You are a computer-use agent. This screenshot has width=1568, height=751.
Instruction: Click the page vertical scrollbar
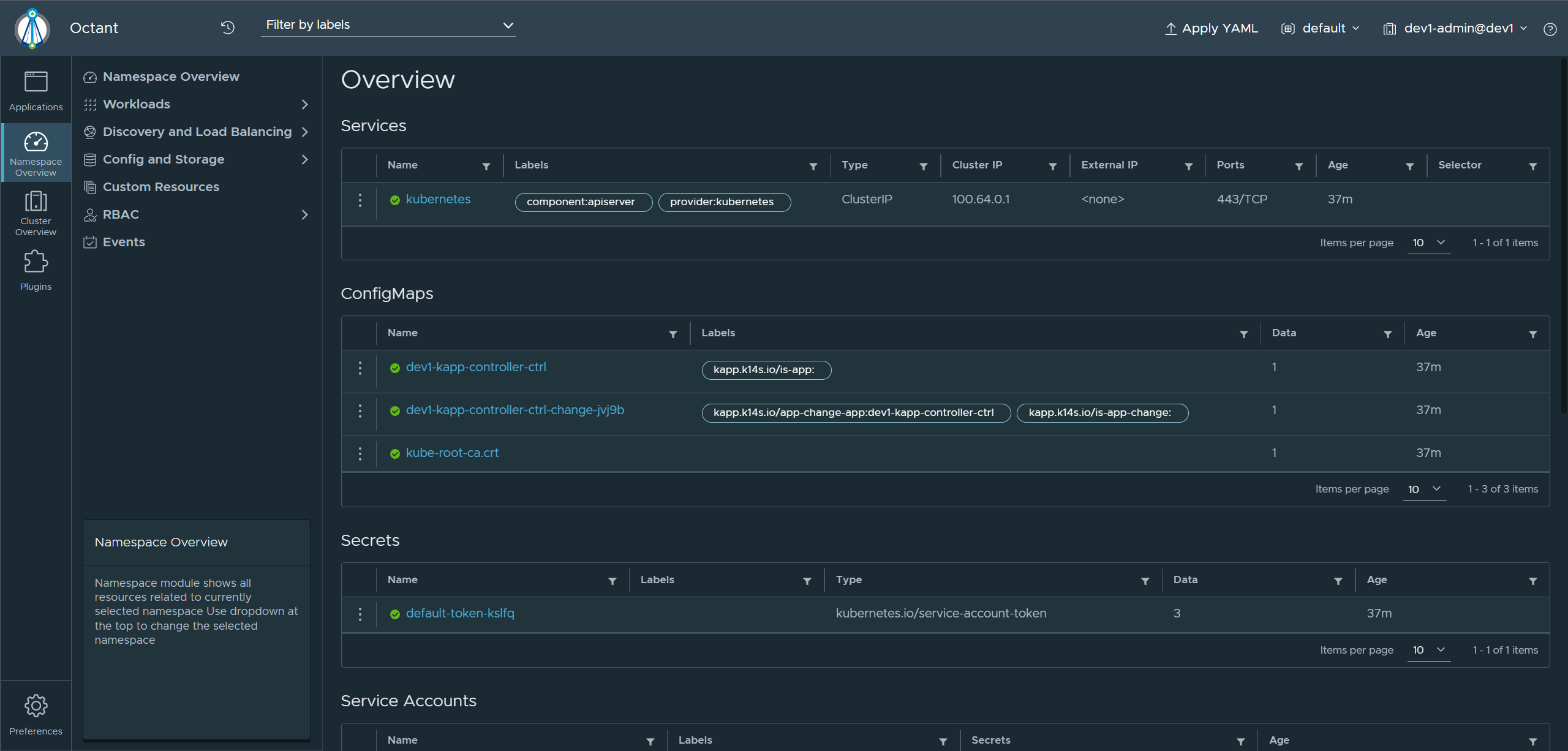coord(1563,236)
